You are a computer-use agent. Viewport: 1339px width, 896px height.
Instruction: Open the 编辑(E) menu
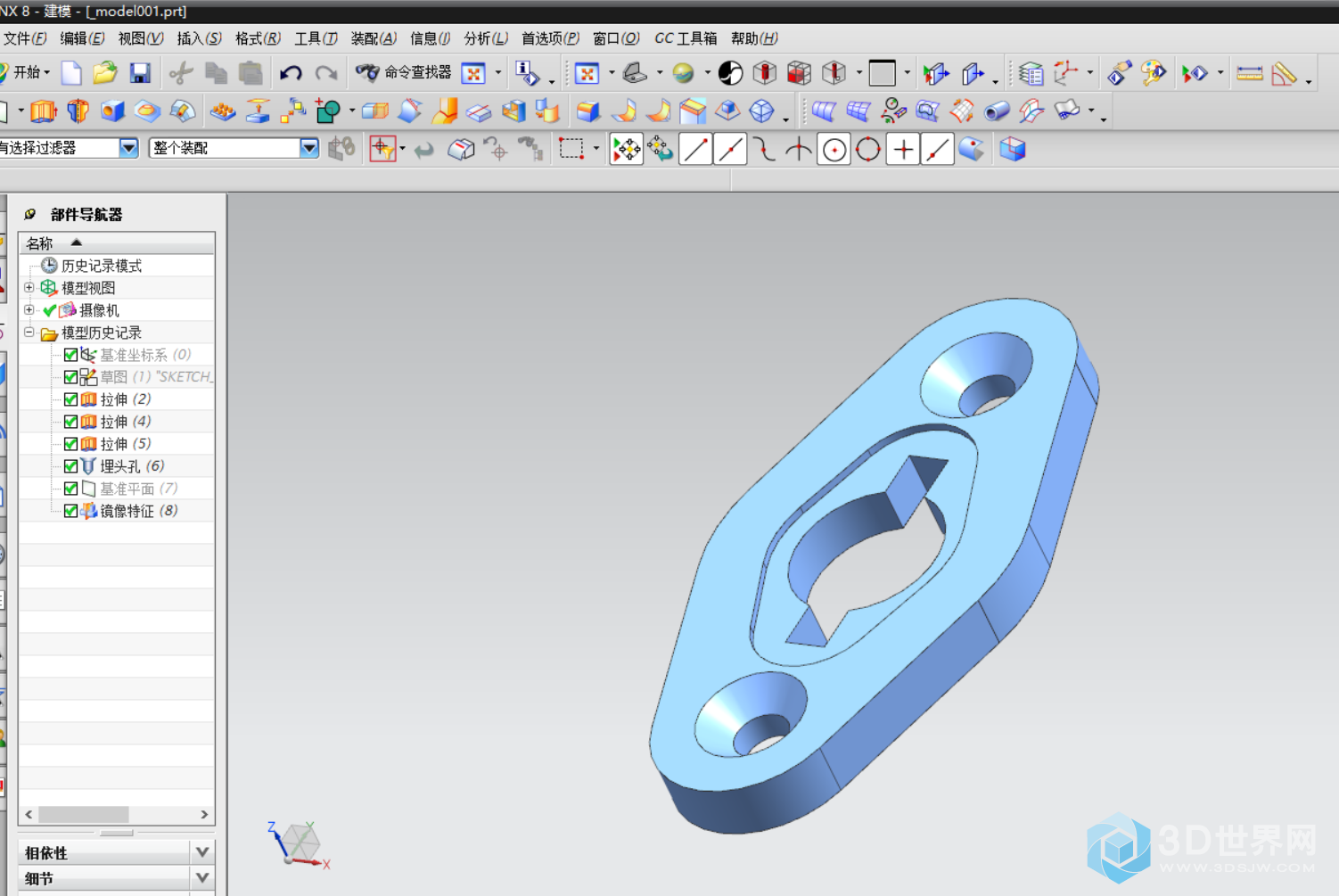[x=82, y=38]
